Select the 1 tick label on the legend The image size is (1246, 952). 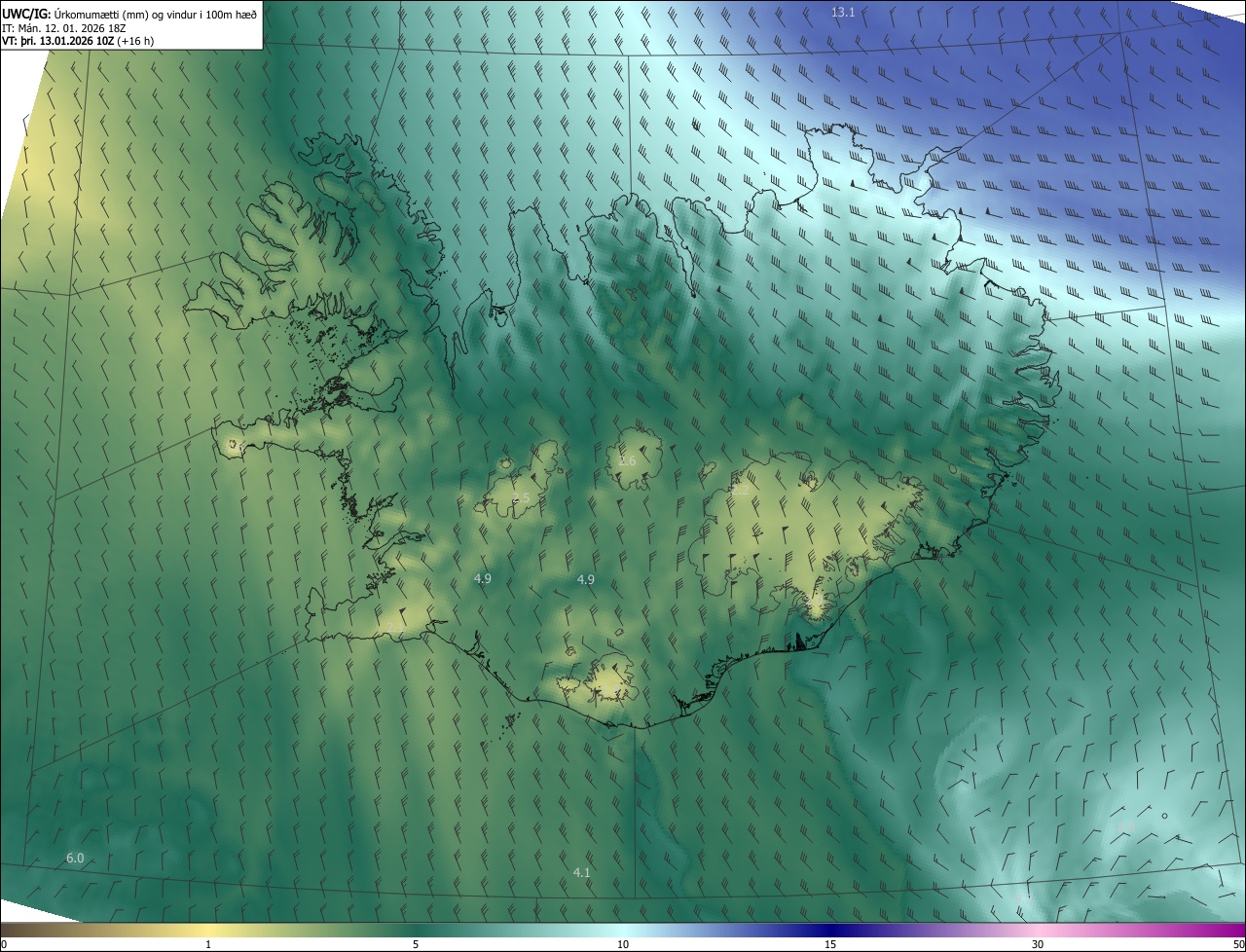pyautogui.click(x=209, y=944)
